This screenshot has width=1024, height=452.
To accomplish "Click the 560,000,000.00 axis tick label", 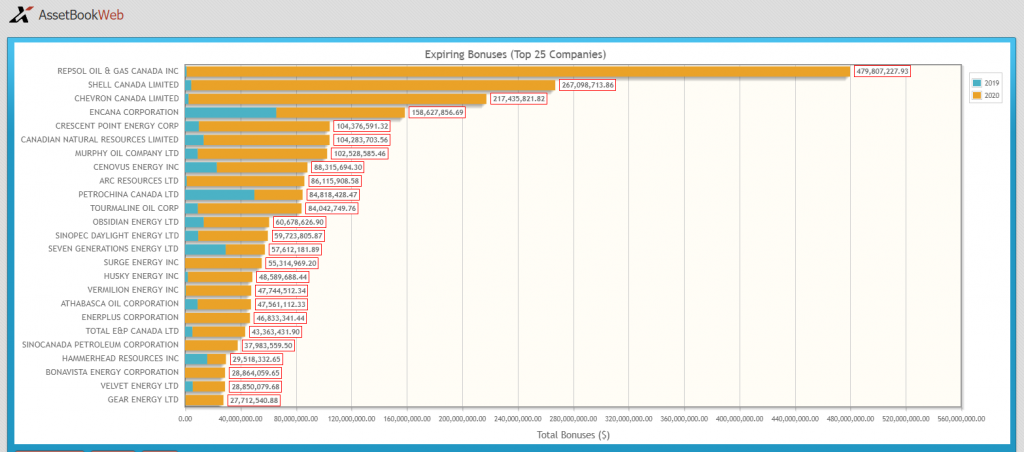I will pyautogui.click(x=960, y=418).
